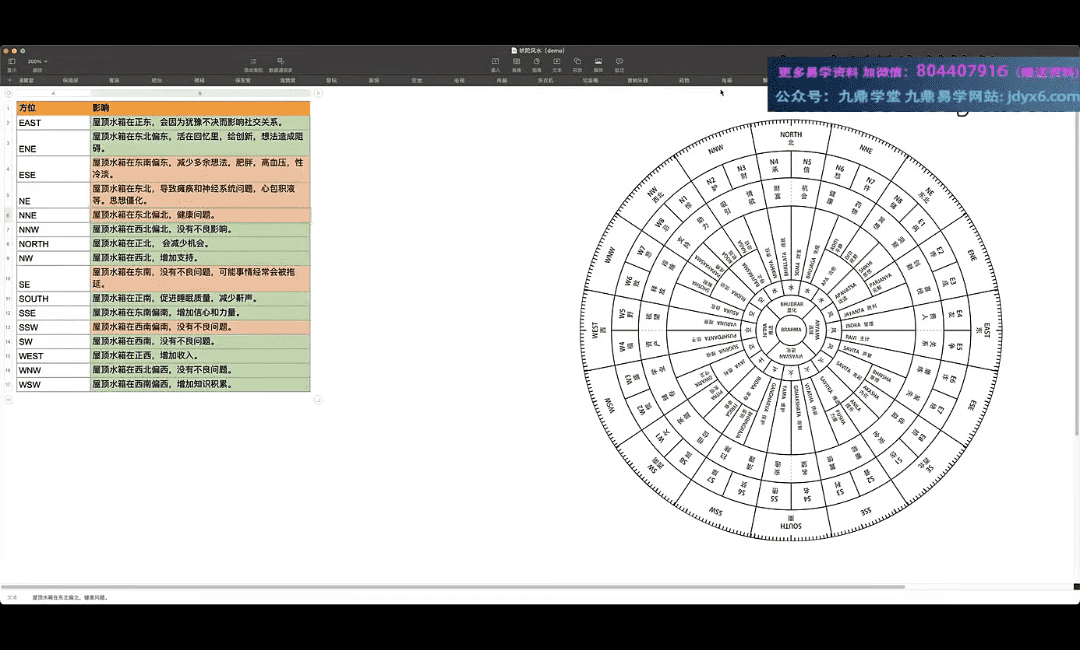This screenshot has height=650, width=1080.
Task: Click the Insert (插入) toolbar icon
Action: tap(495, 62)
